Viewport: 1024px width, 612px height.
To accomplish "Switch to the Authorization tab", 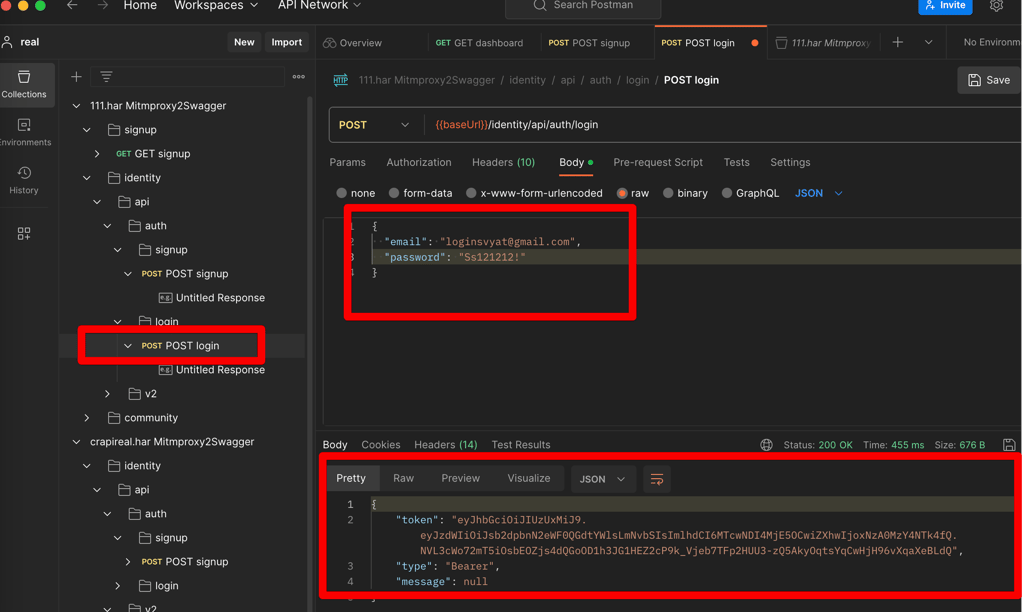I will click(419, 163).
